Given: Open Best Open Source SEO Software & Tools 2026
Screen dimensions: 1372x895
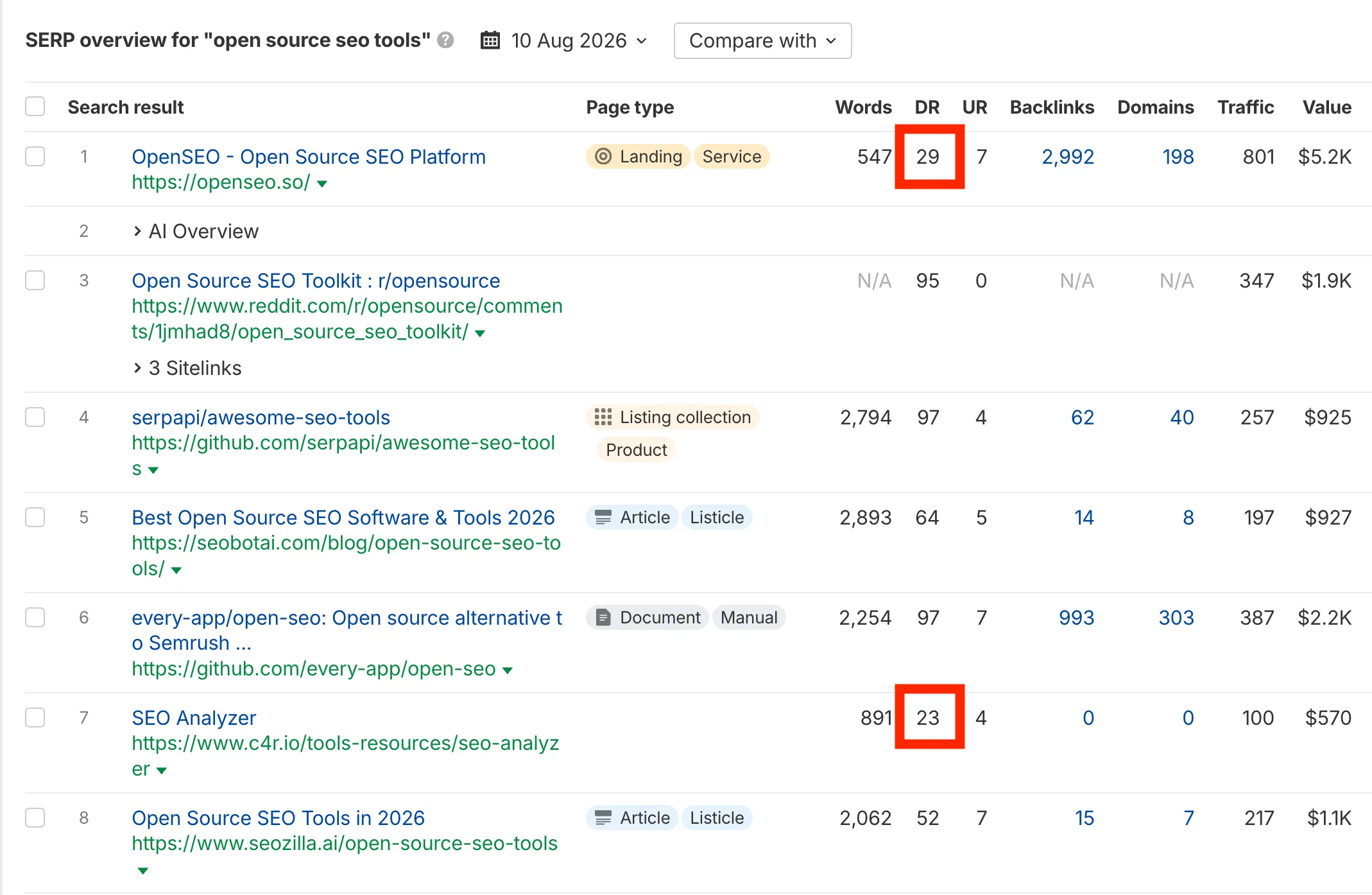Looking at the screenshot, I should click(343, 517).
